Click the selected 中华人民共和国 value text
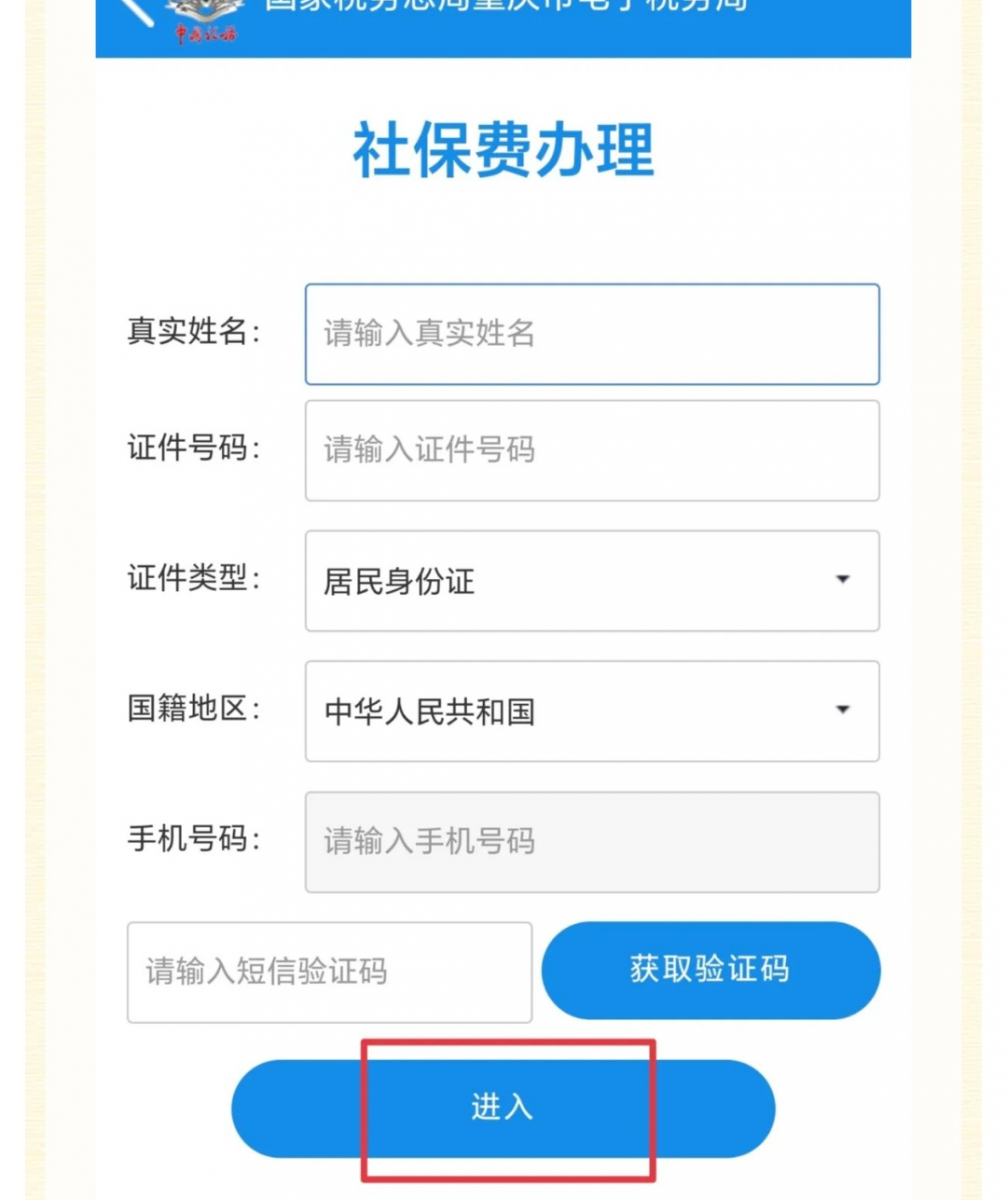The width and height of the screenshot is (1007, 1200). [429, 712]
